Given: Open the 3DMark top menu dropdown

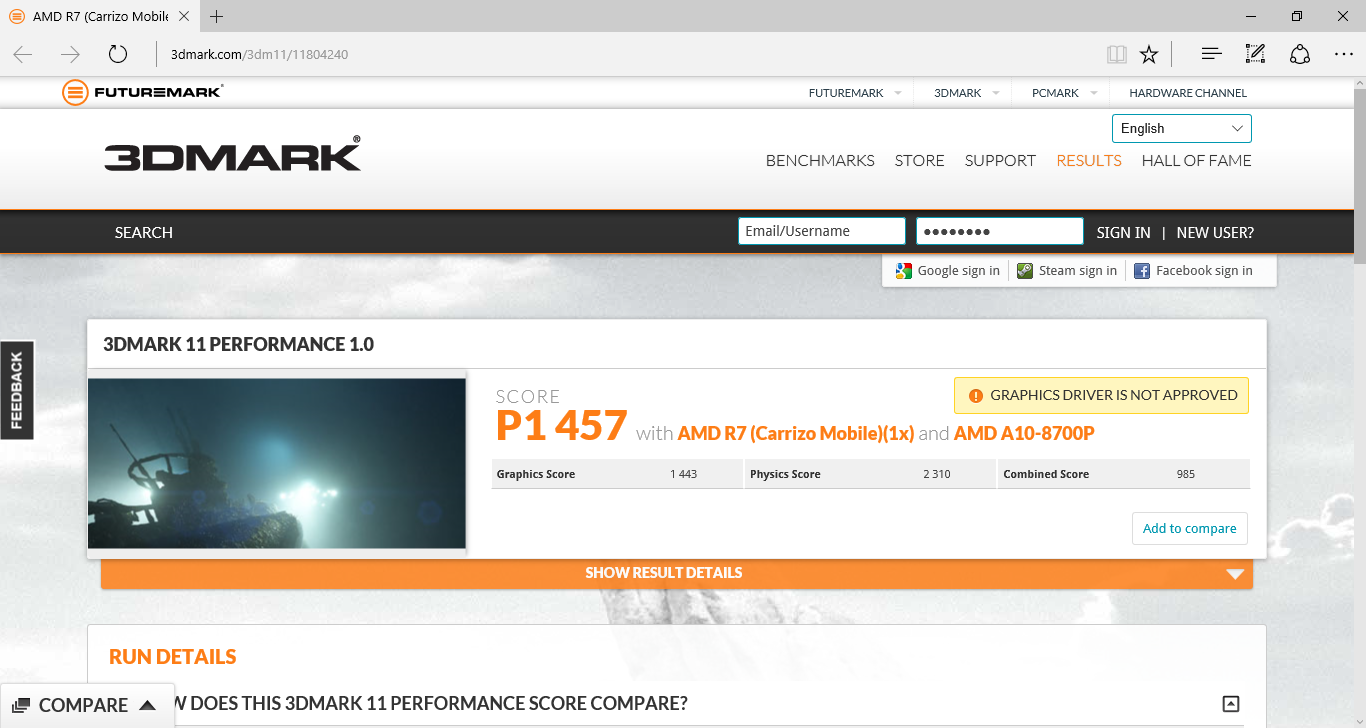Looking at the screenshot, I should pos(996,93).
